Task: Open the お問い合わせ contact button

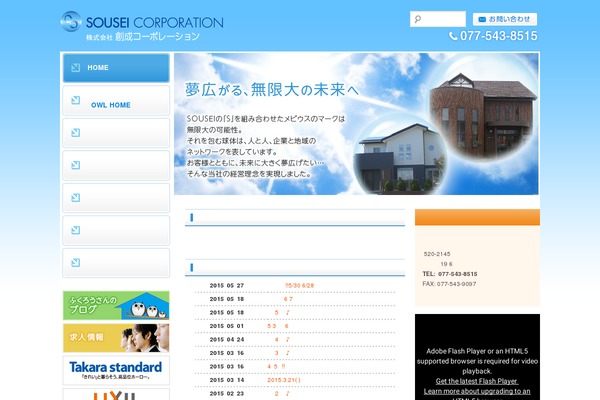Action: tap(504, 19)
